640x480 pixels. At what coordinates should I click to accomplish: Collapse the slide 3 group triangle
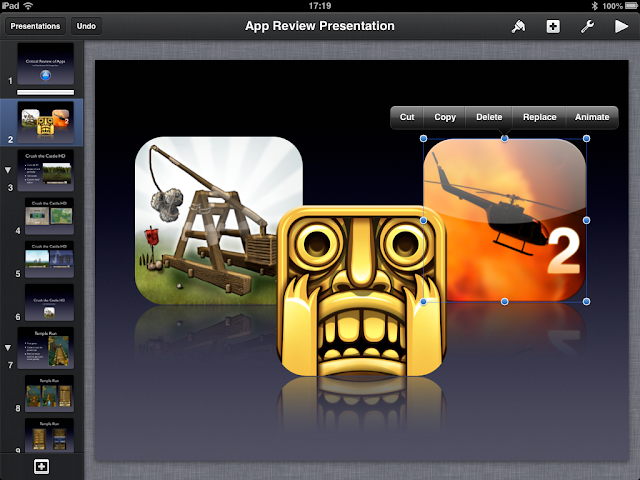click(x=8, y=170)
